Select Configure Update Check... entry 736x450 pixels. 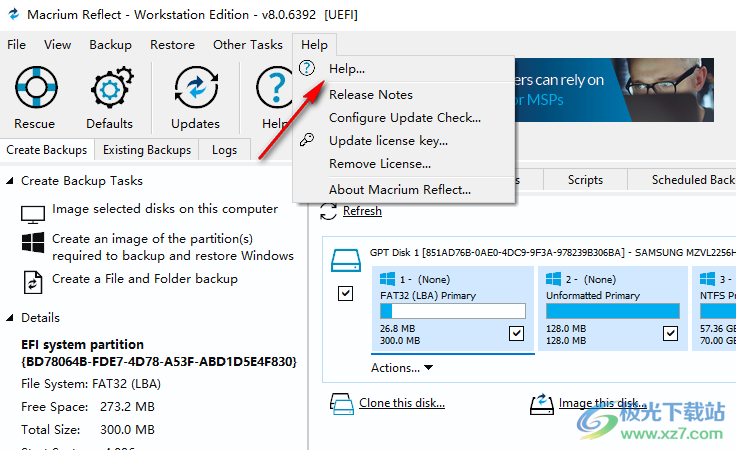[404, 117]
